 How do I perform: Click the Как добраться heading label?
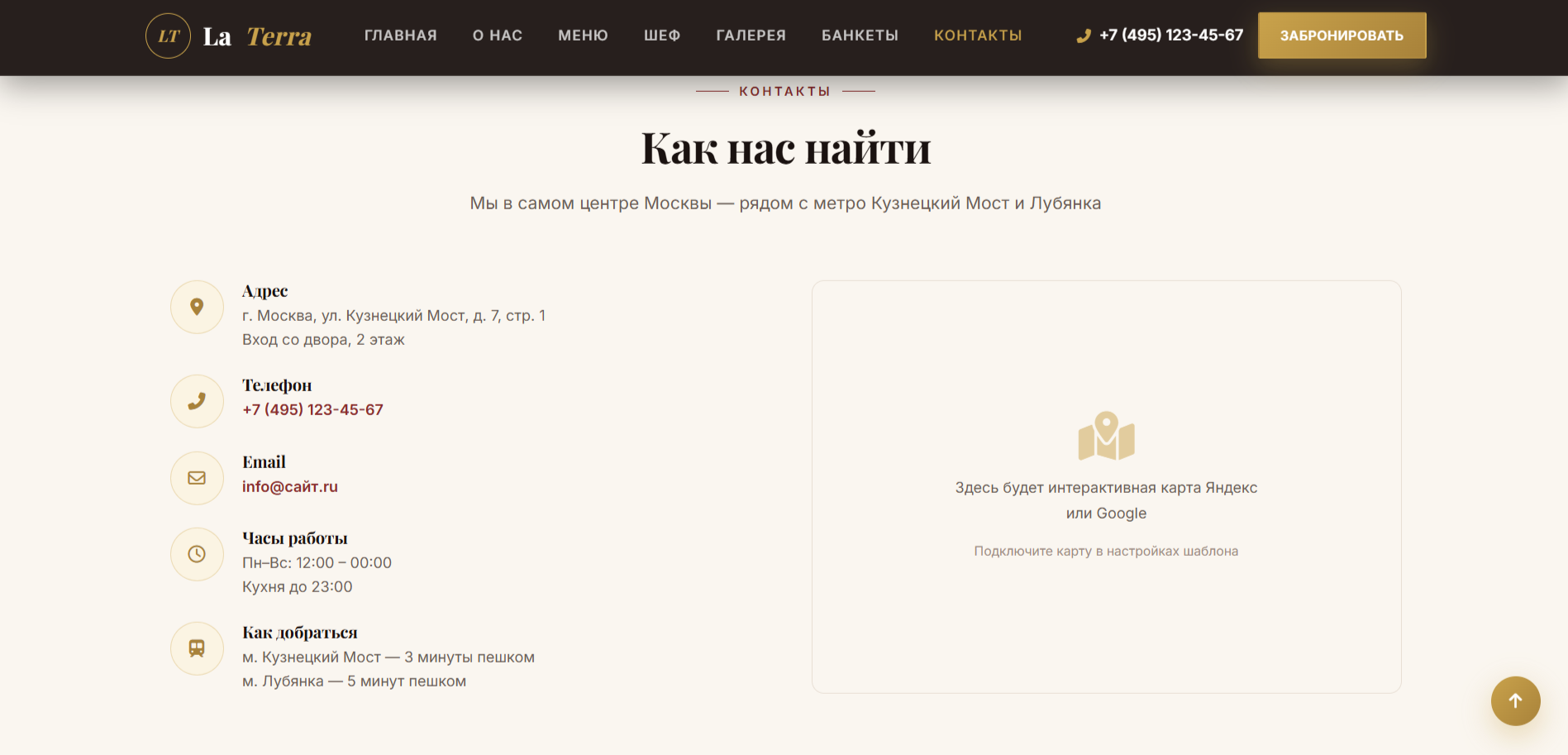point(299,633)
